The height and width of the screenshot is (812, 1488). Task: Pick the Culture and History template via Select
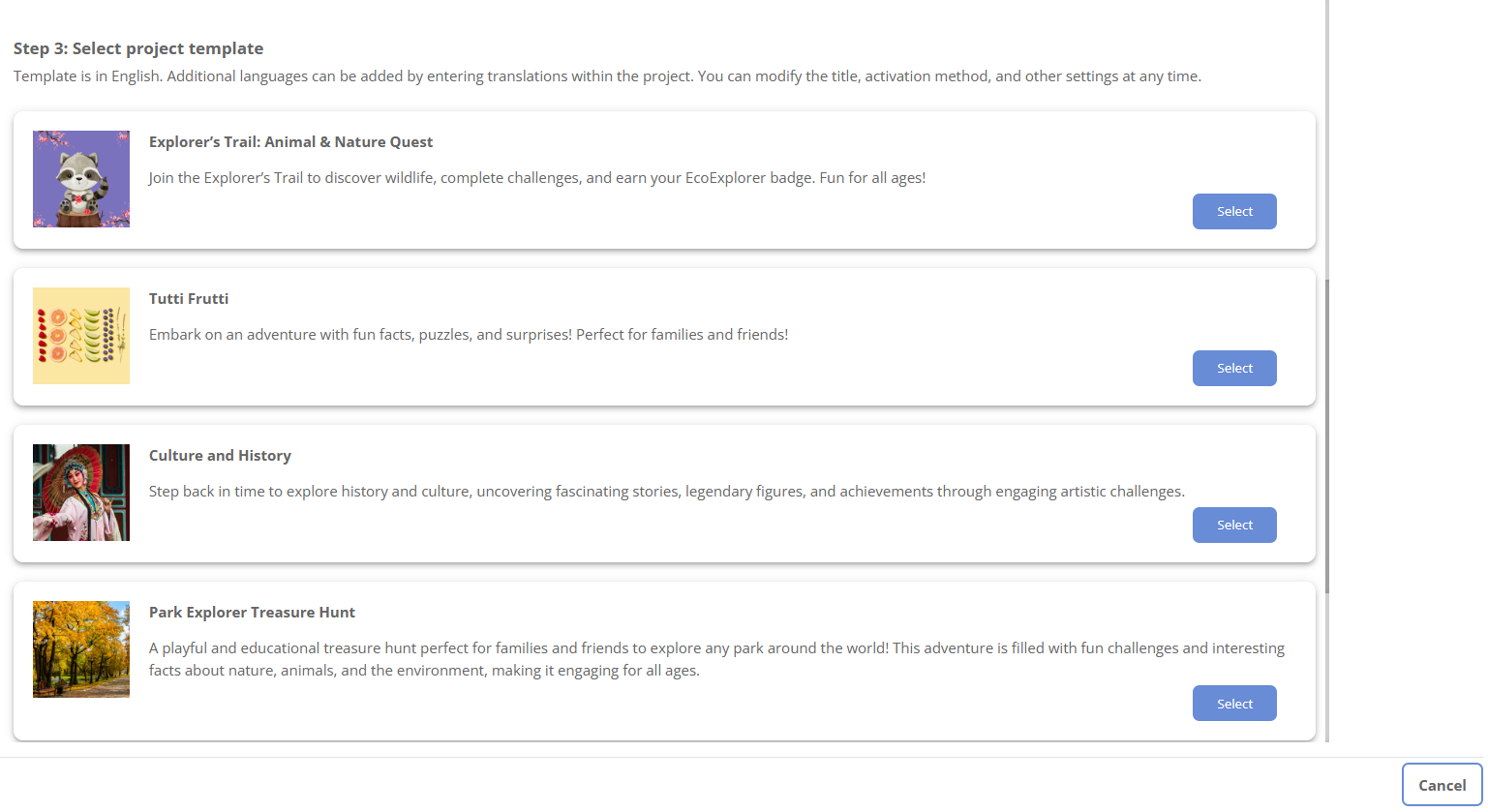pyautogui.click(x=1234, y=525)
